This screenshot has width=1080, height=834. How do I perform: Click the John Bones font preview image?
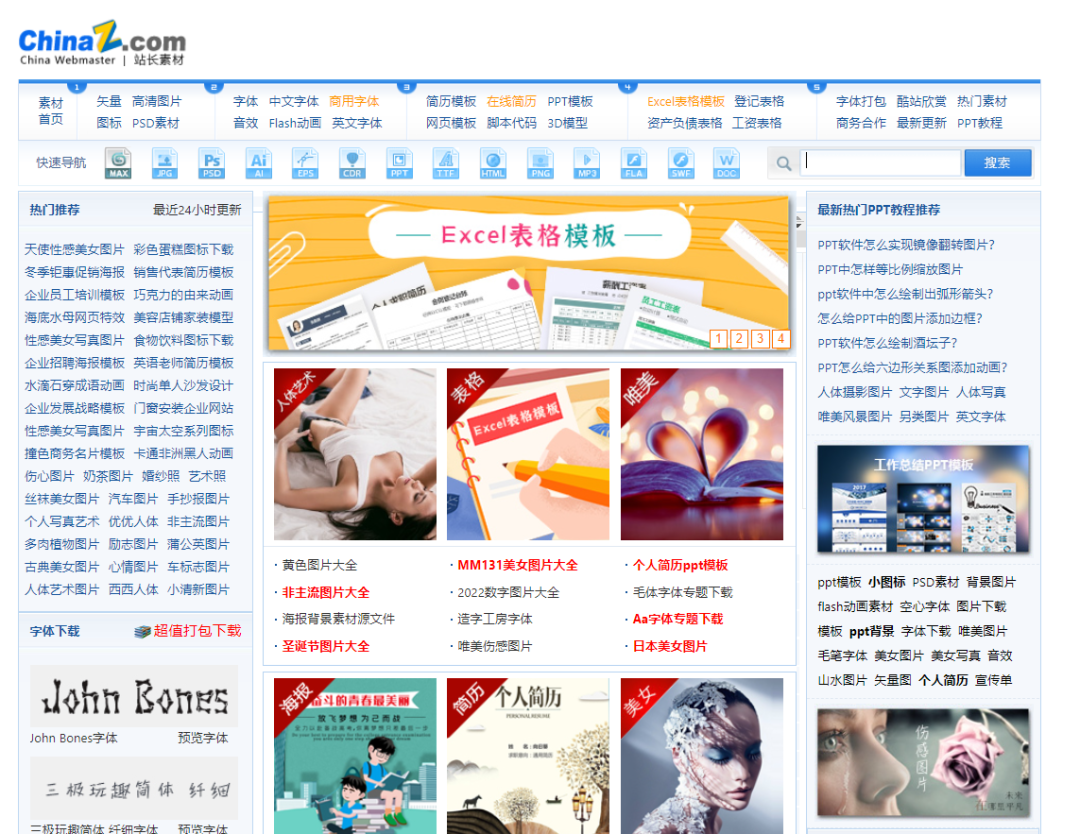pyautogui.click(x=134, y=697)
